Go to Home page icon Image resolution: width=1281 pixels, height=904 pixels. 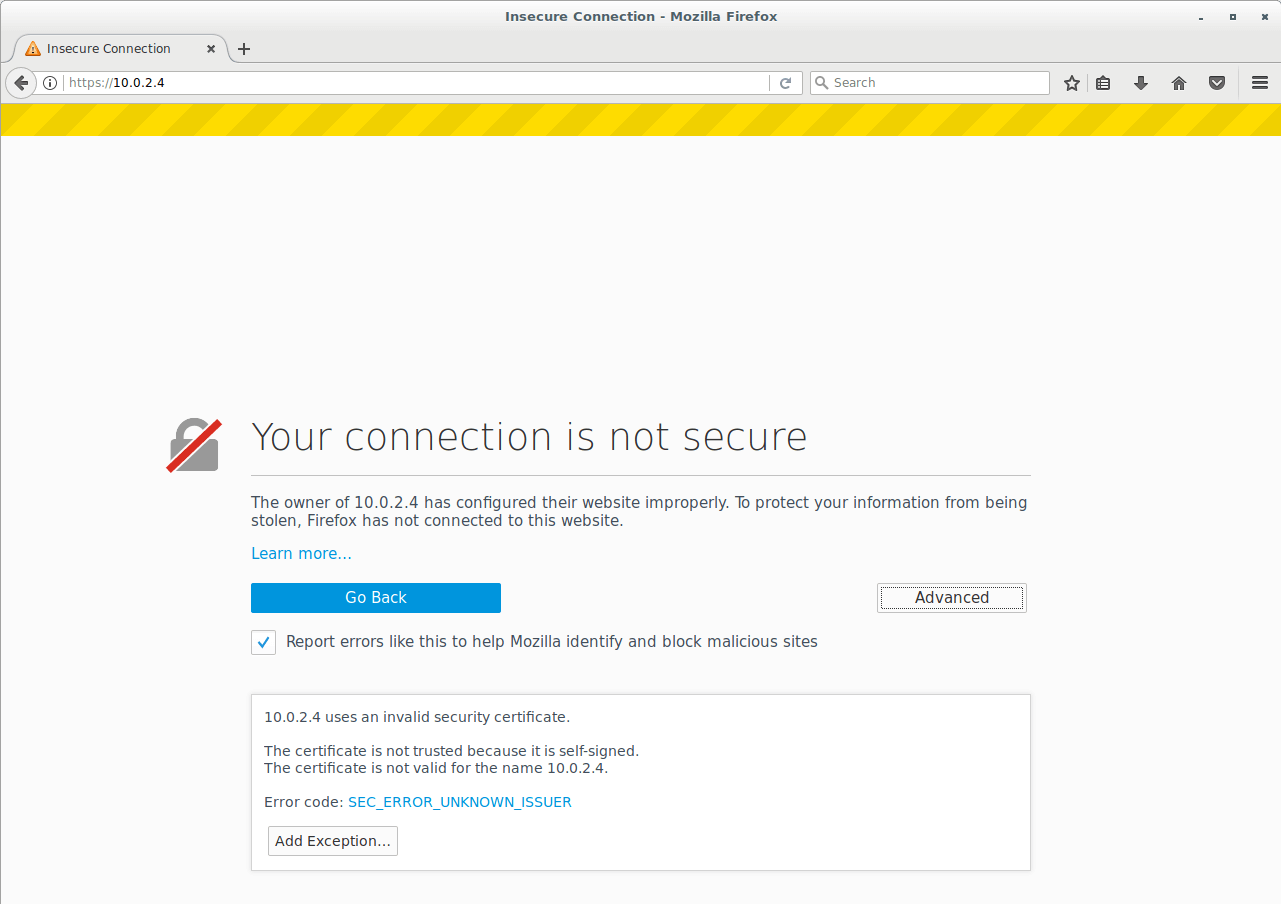1179,83
